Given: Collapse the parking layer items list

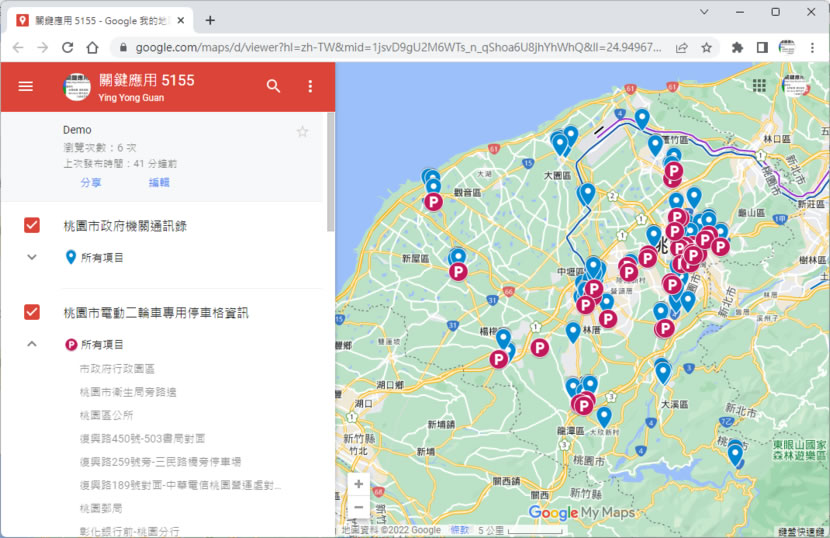Looking at the screenshot, I should point(32,344).
